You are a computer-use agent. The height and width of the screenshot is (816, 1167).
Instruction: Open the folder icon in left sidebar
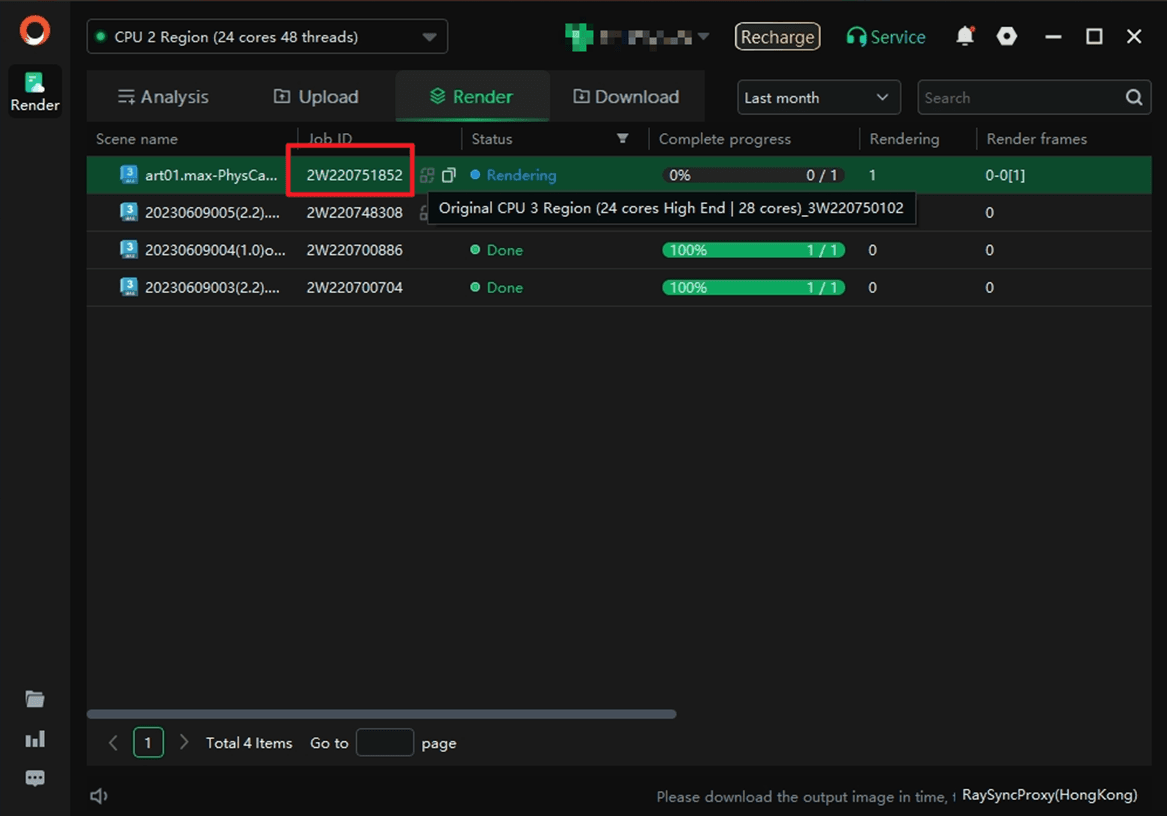click(35, 699)
